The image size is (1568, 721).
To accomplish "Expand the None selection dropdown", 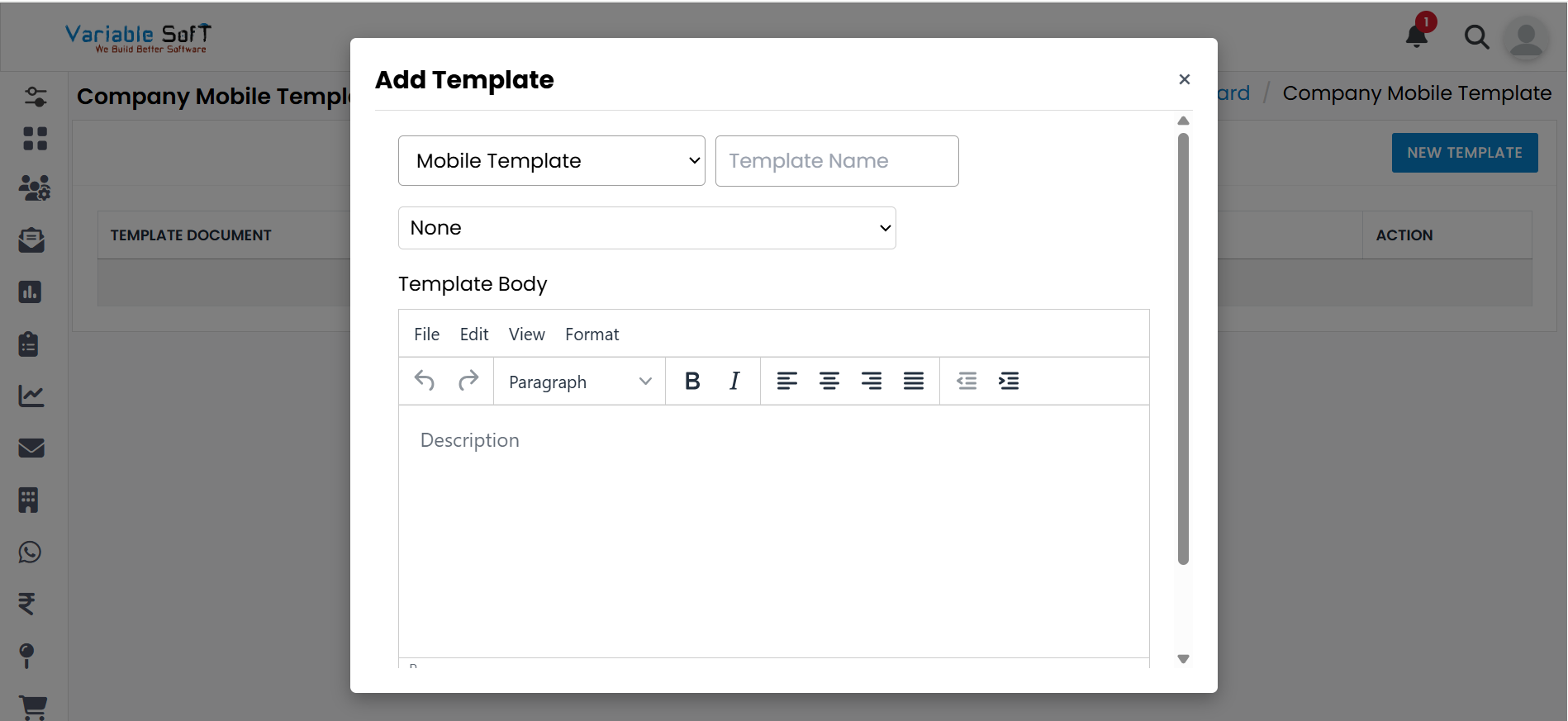I will coord(647,227).
